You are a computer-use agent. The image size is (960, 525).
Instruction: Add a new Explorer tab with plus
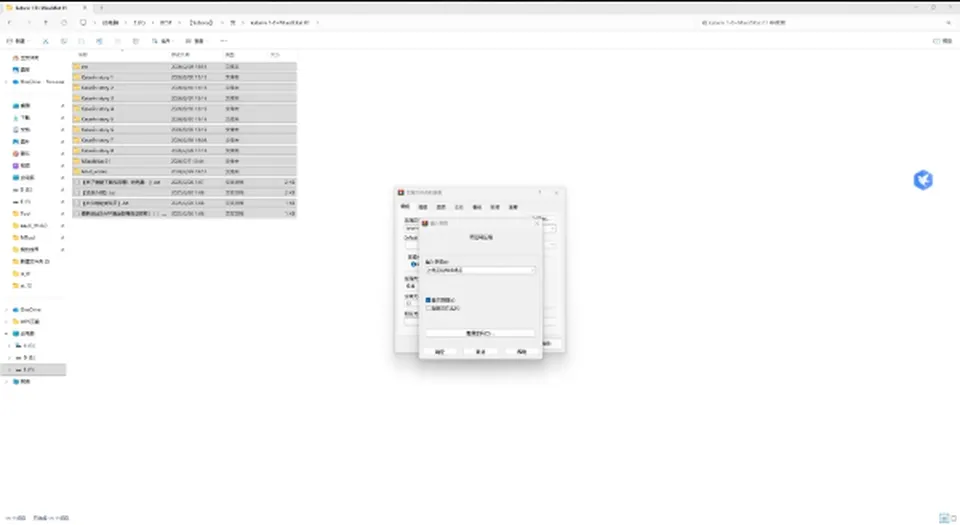pyautogui.click(x=101, y=8)
